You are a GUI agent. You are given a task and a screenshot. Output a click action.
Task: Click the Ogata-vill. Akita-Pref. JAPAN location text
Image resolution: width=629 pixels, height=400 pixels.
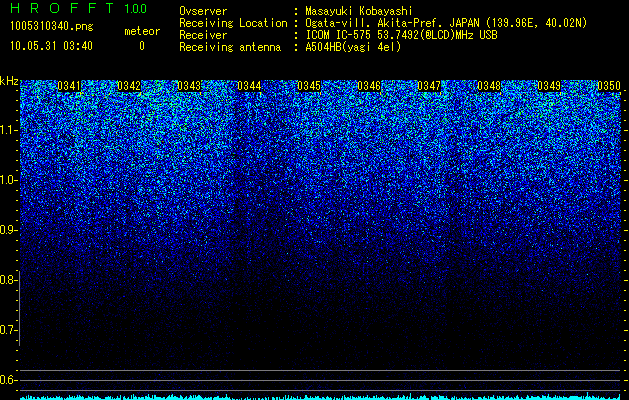(x=445, y=23)
